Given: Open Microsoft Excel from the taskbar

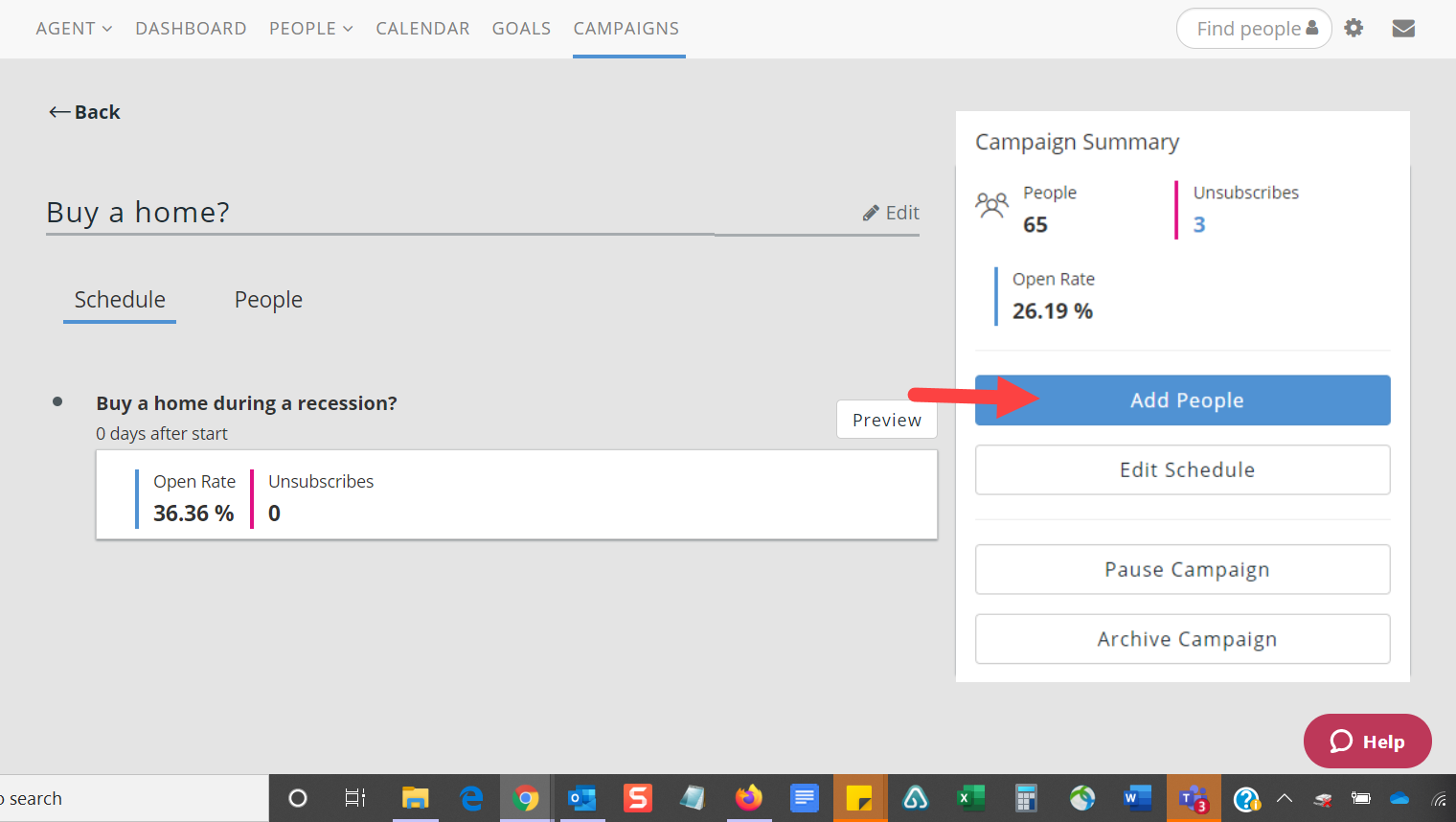Looking at the screenshot, I should pyautogui.click(x=970, y=798).
